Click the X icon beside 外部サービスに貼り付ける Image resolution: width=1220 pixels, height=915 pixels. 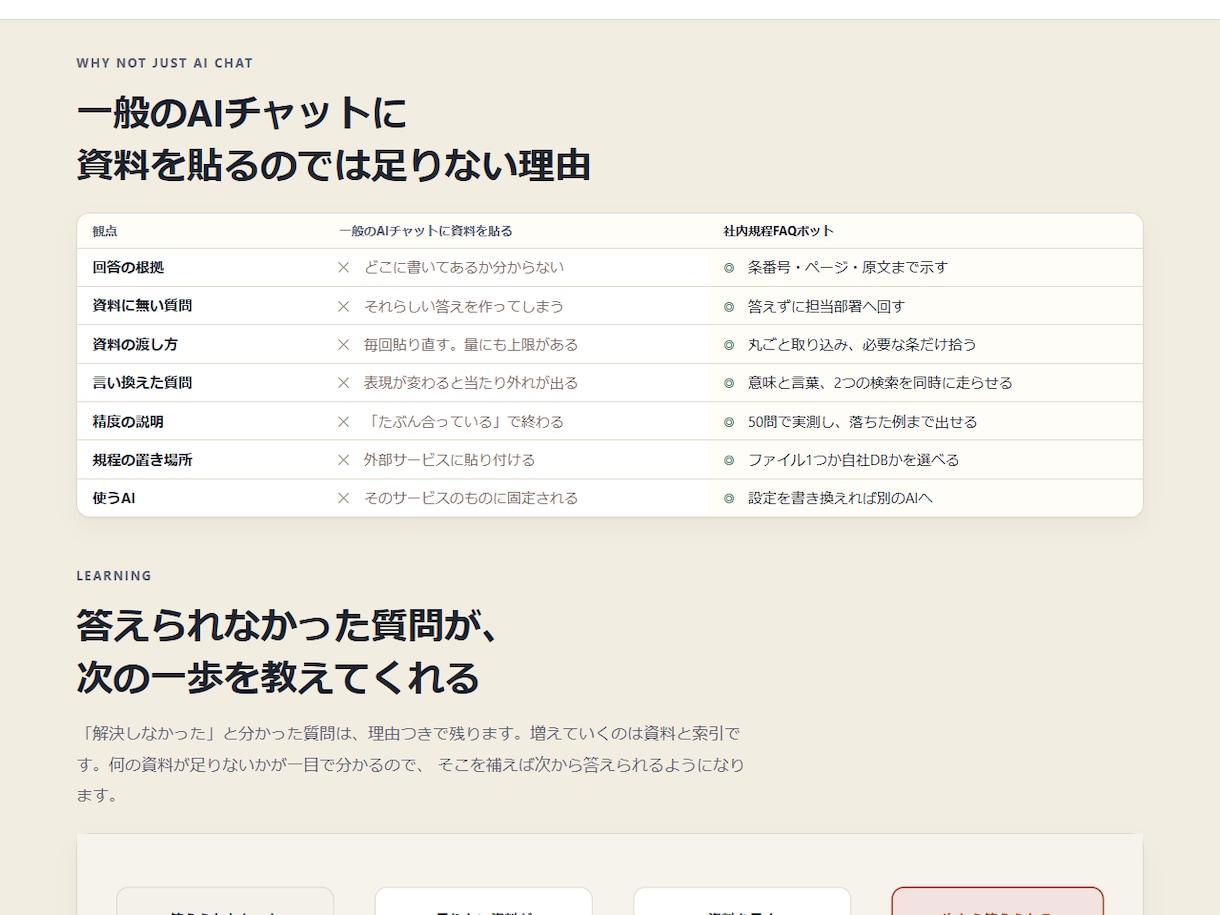click(x=343, y=460)
